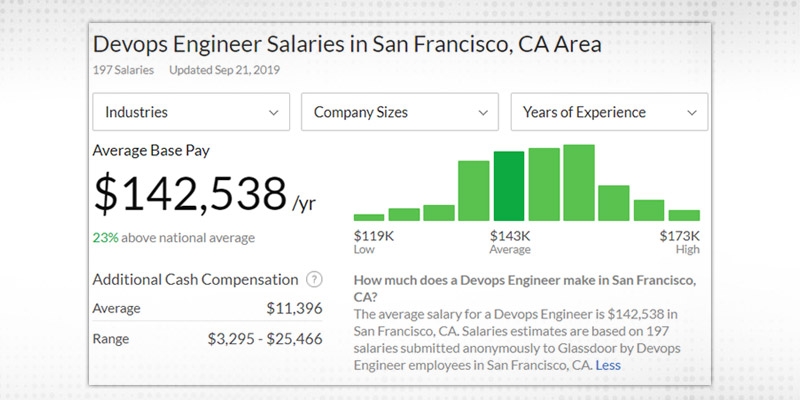The image size is (800, 400).
Task: Click the Less link to collapse description
Action: 607,366
